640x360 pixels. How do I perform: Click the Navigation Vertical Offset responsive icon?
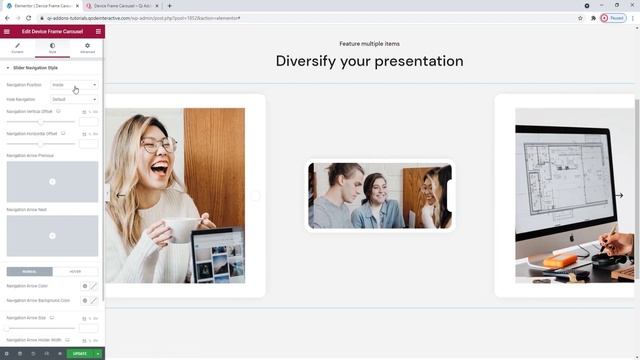[x=58, y=111]
